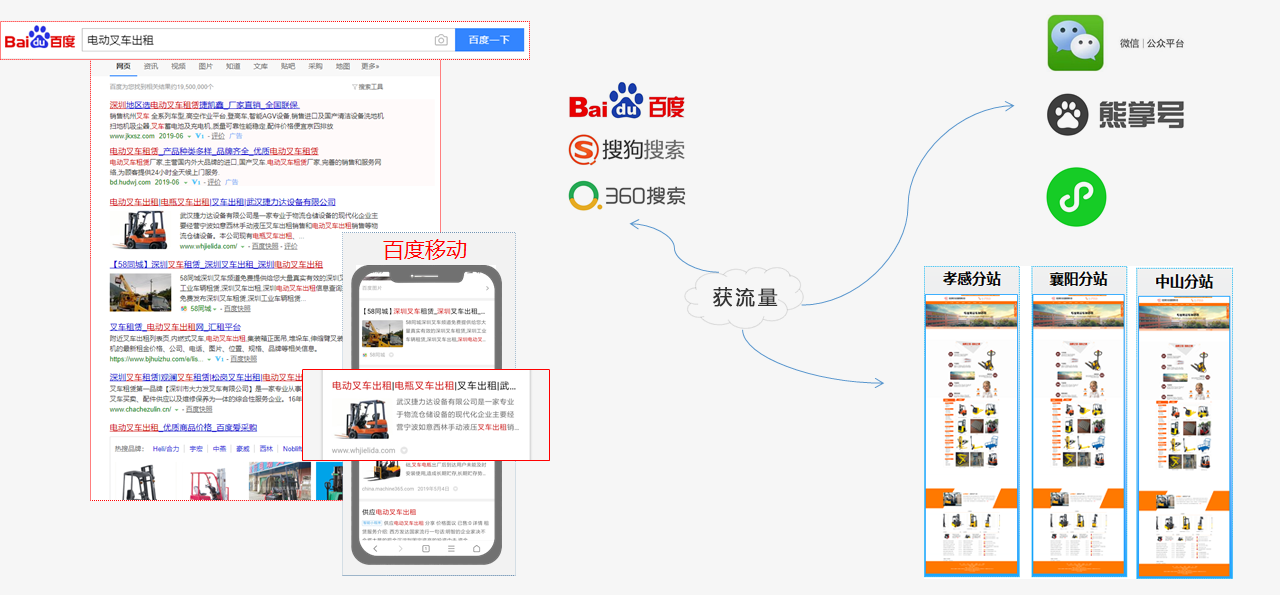This screenshot has width=1280, height=595.
Task: Click the 微信|公众平台 label
Action: click(x=1152, y=44)
